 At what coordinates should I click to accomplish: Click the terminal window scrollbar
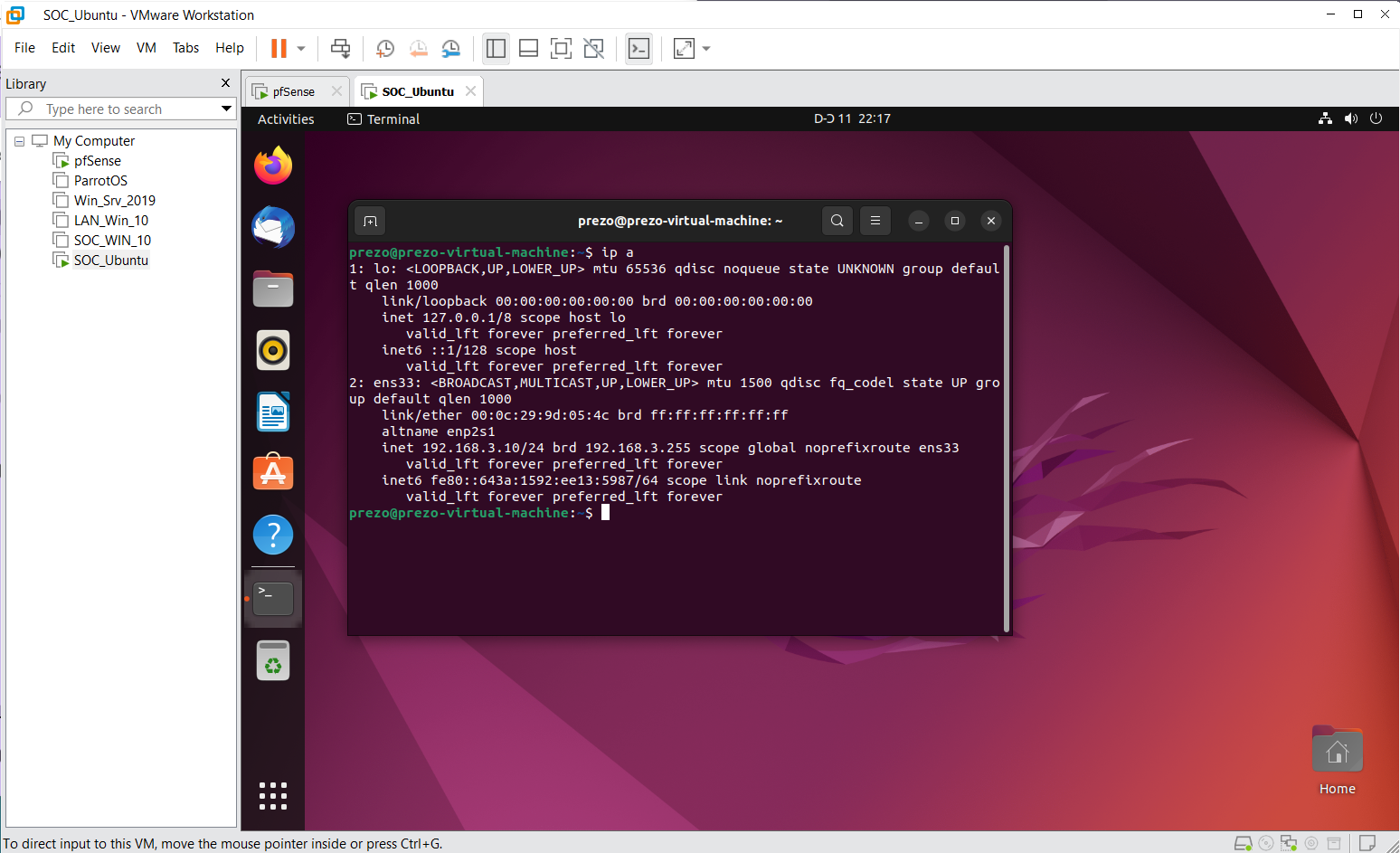click(x=1007, y=439)
